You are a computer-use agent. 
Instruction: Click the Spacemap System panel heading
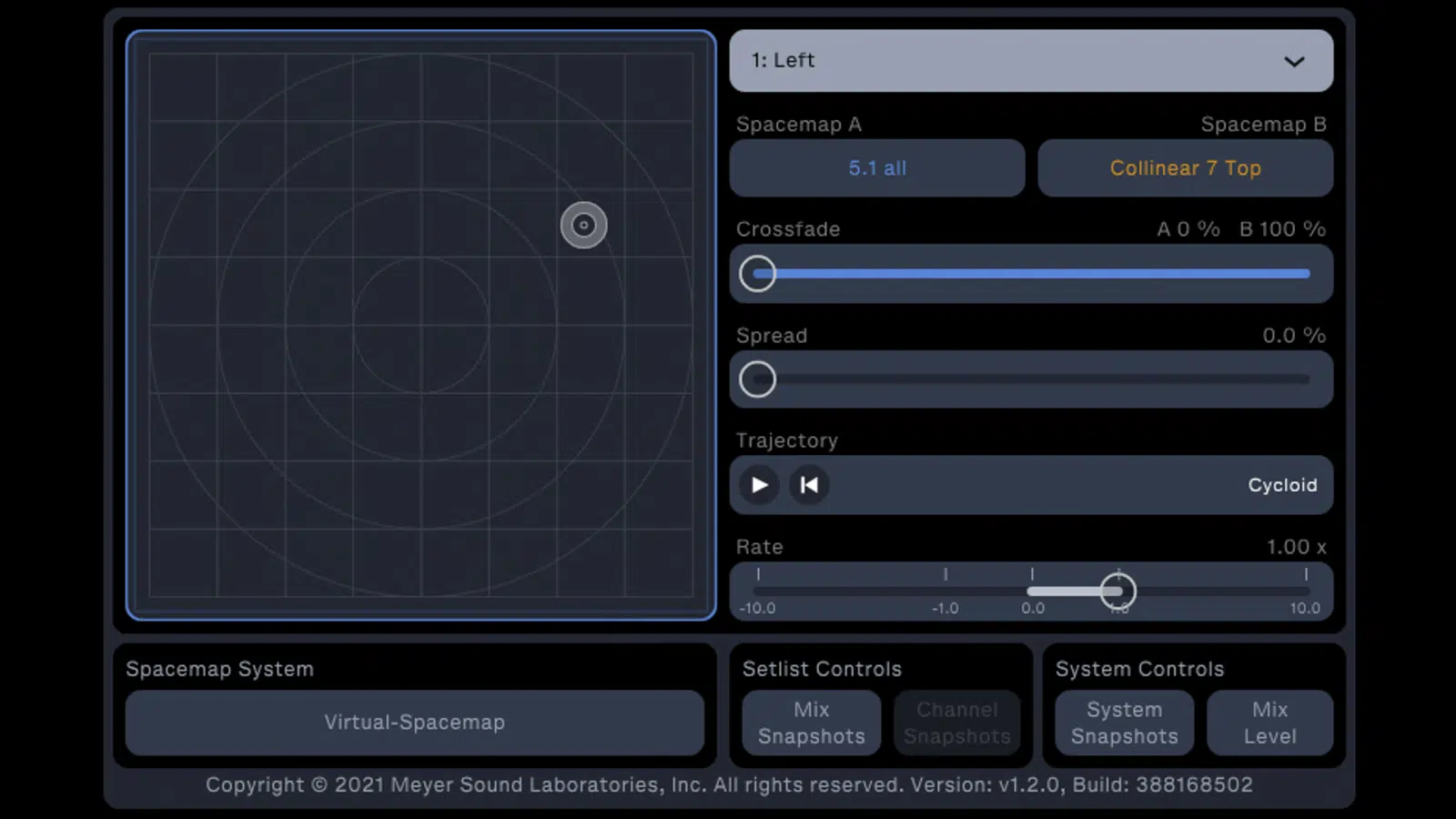pos(217,669)
